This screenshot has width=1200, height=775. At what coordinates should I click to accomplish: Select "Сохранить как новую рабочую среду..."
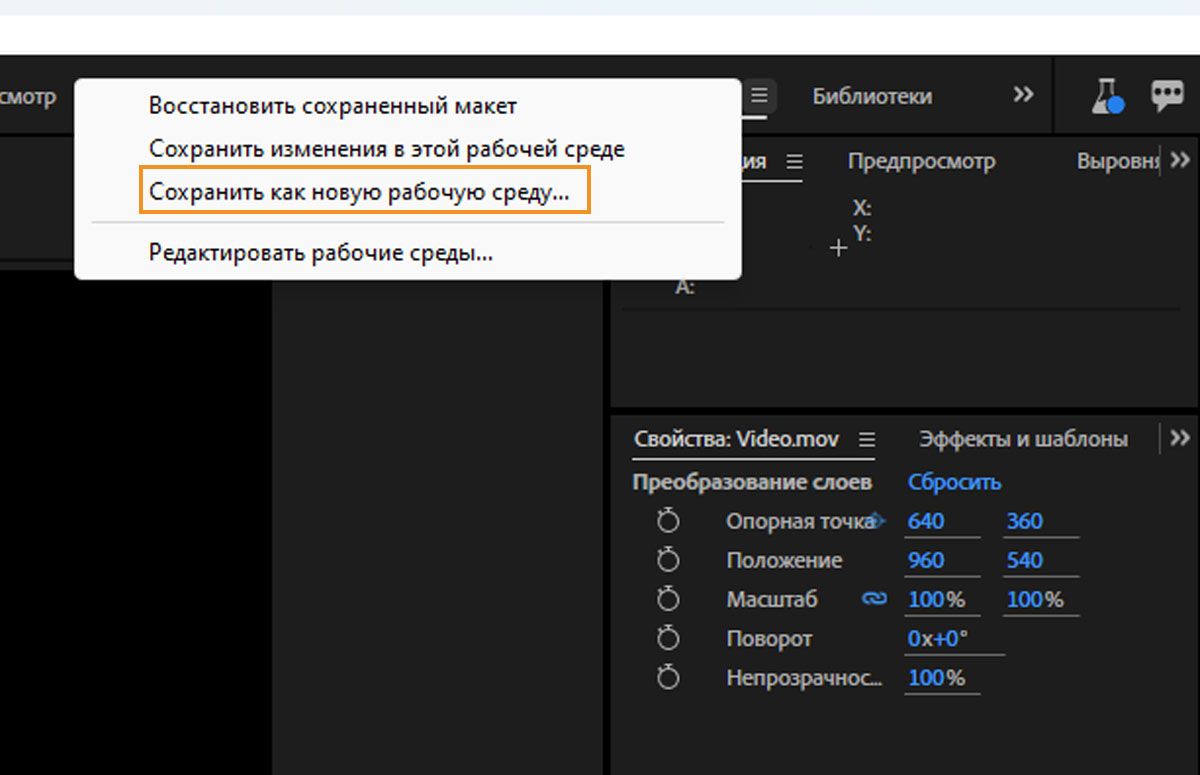[x=359, y=193]
